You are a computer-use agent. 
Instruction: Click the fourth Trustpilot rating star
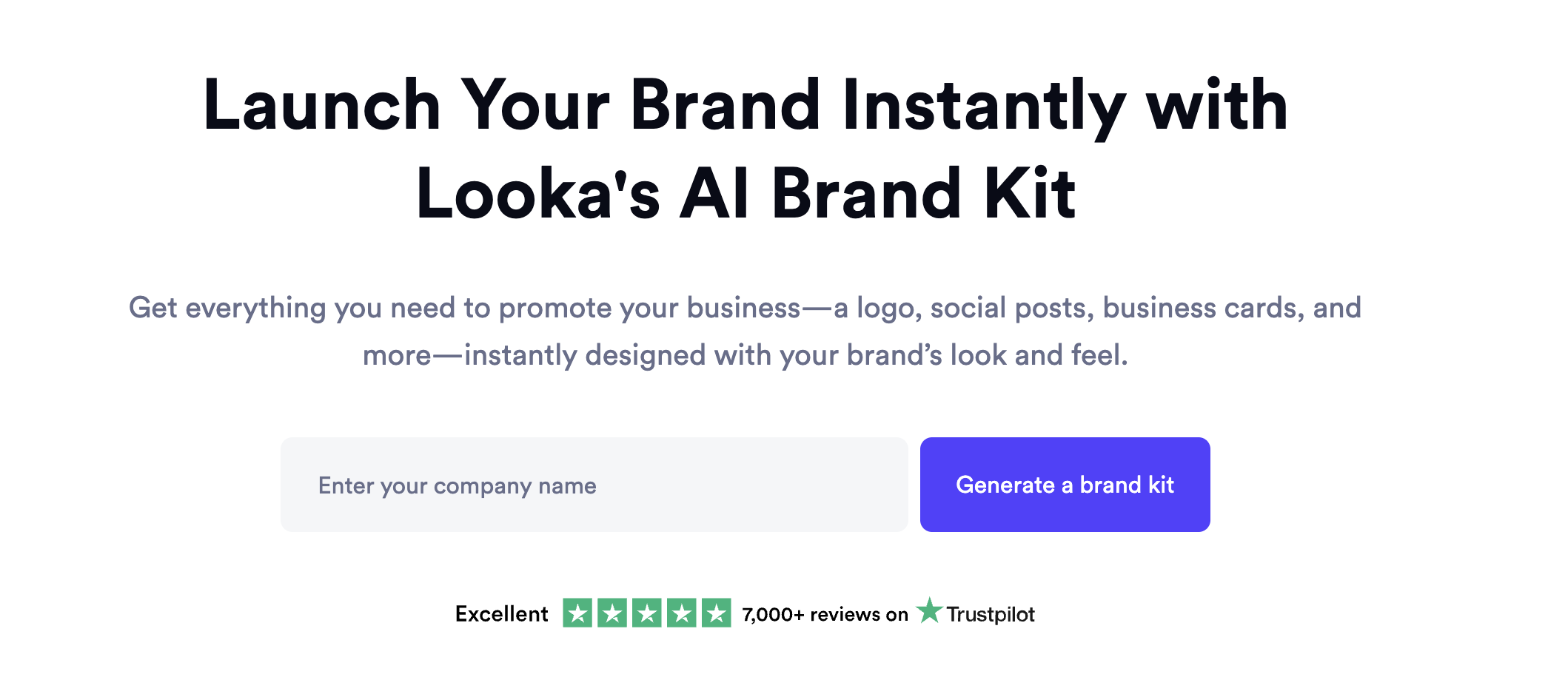coord(682,613)
